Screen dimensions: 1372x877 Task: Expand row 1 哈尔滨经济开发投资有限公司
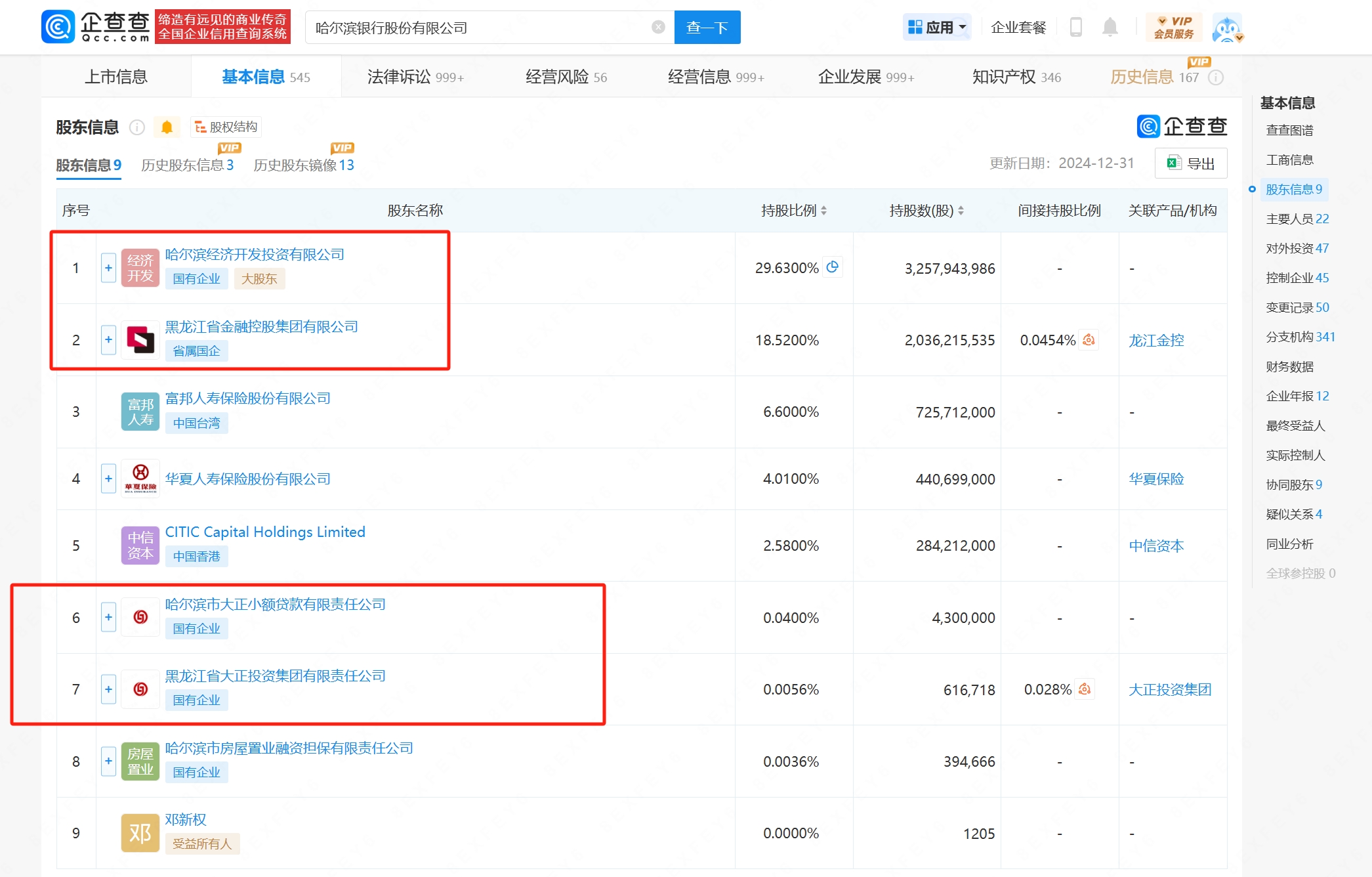pos(109,268)
